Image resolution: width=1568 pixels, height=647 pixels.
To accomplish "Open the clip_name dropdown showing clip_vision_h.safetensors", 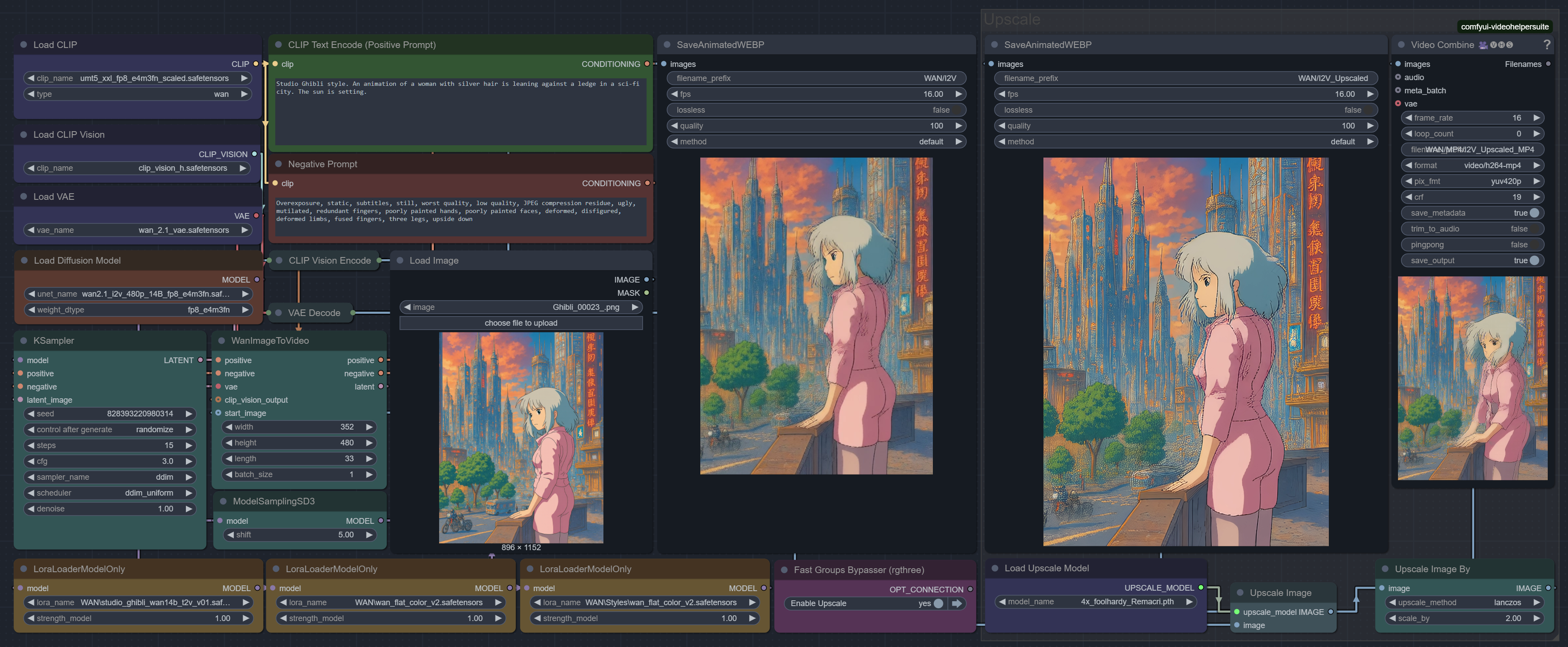I will tap(137, 169).
